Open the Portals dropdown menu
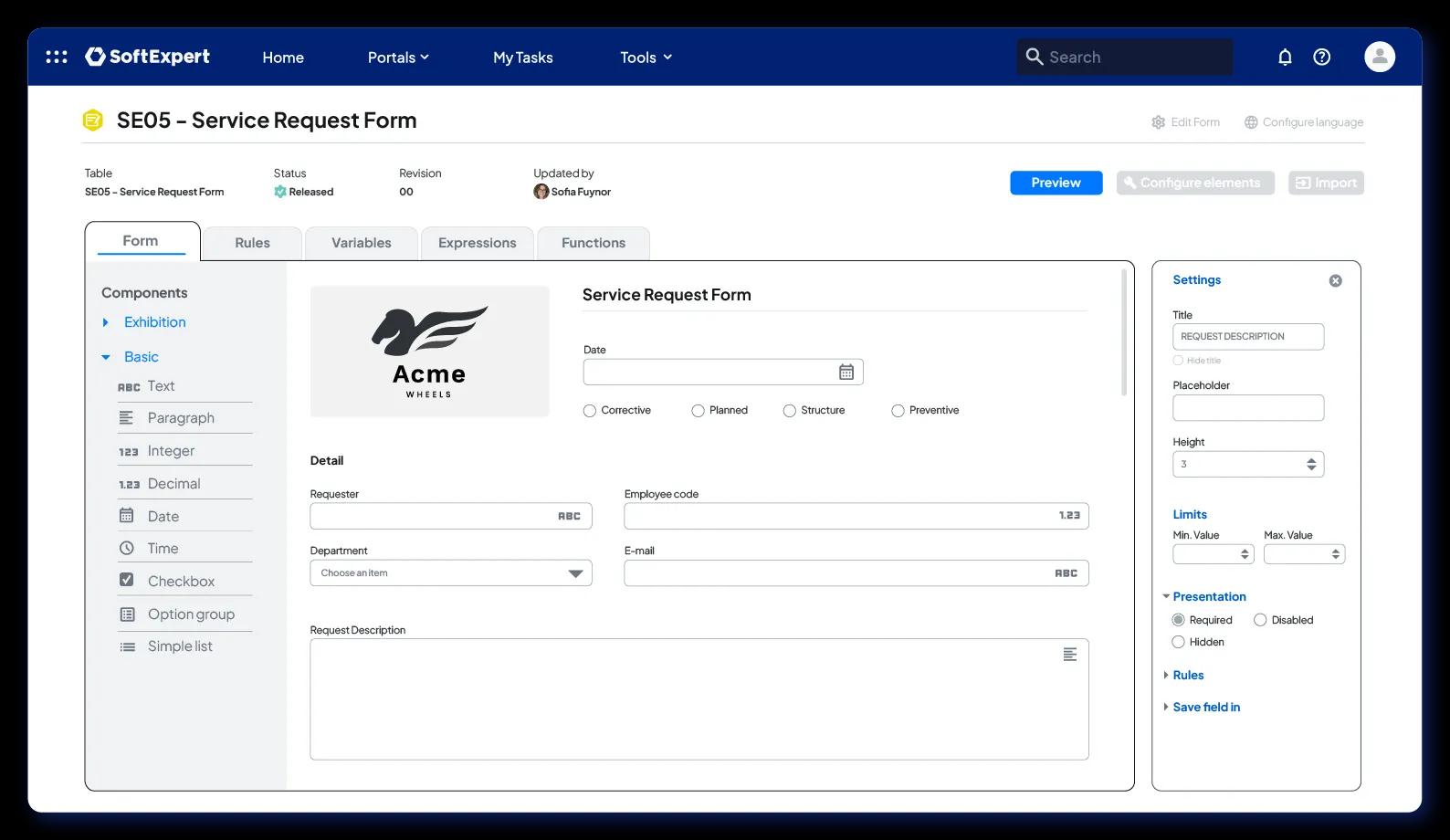Viewport: 1450px width, 840px height. 398,57
